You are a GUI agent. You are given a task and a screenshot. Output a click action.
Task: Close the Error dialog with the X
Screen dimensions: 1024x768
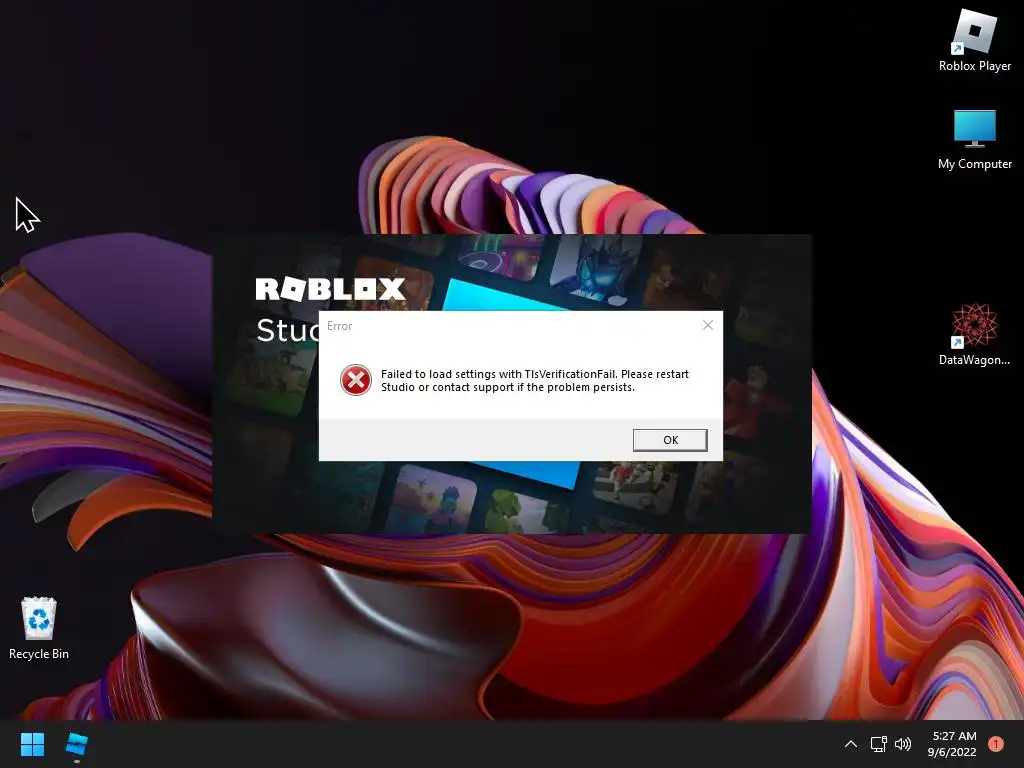tap(708, 325)
